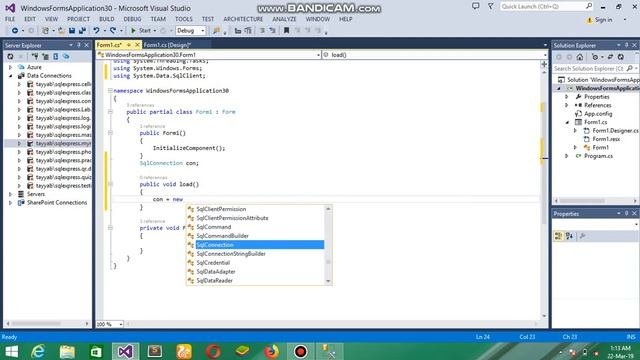
Task: Click Property Pages wrench icon in Properties
Action: coord(583,236)
